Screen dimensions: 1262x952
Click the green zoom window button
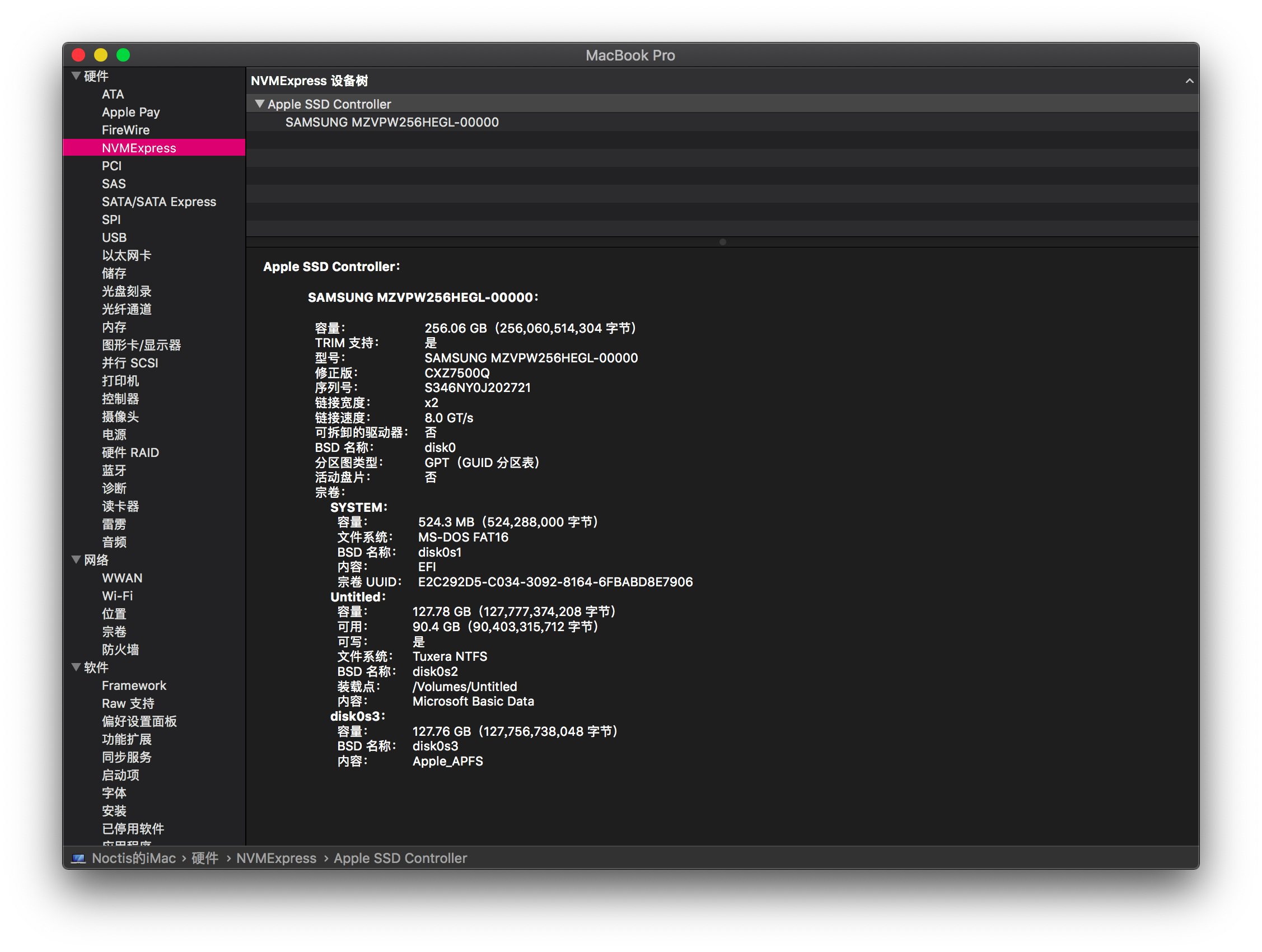(123, 55)
